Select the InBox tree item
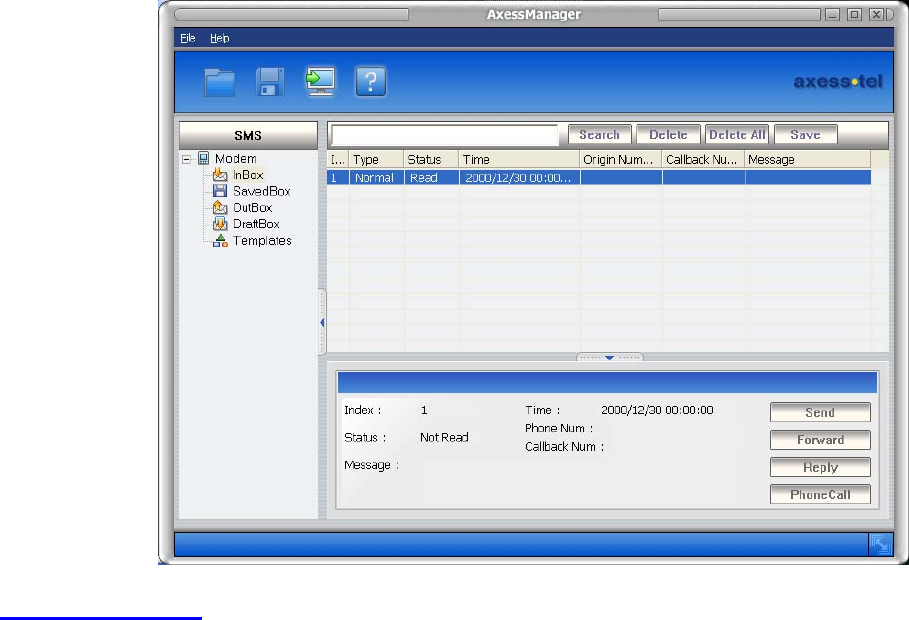The width and height of the screenshot is (909, 620). click(x=248, y=175)
